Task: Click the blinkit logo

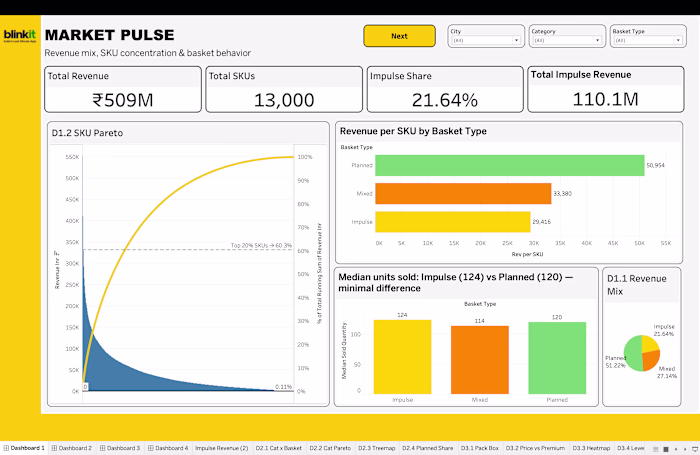Action: point(20,35)
